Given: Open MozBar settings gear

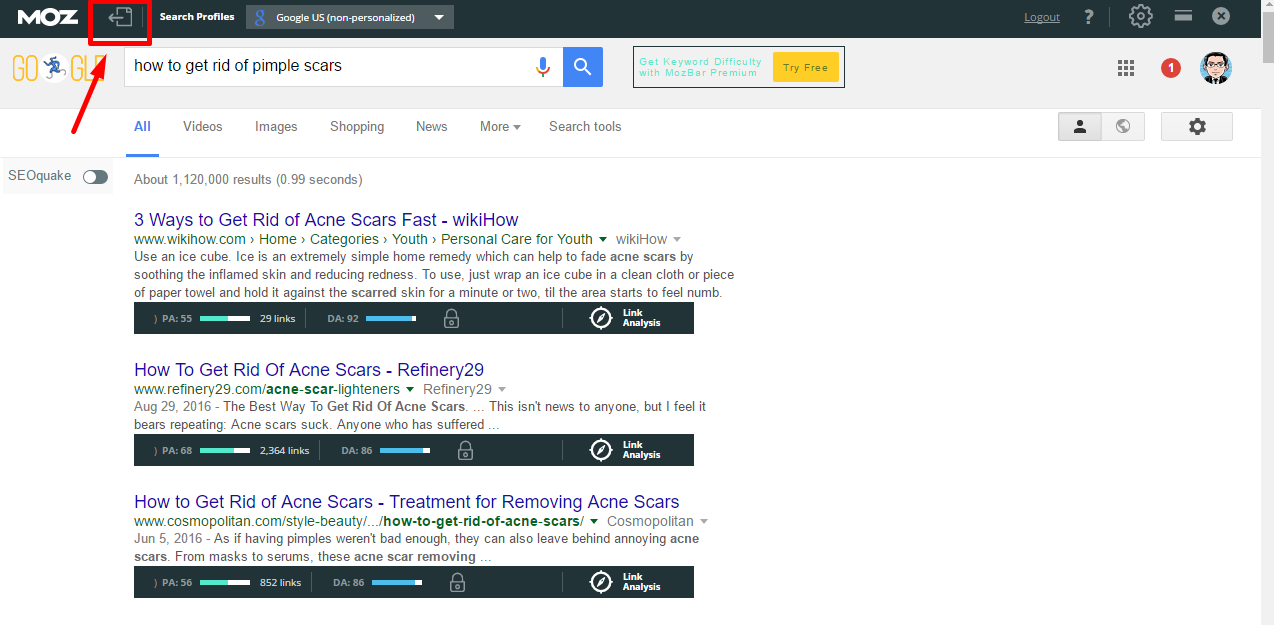Looking at the screenshot, I should (x=1140, y=17).
